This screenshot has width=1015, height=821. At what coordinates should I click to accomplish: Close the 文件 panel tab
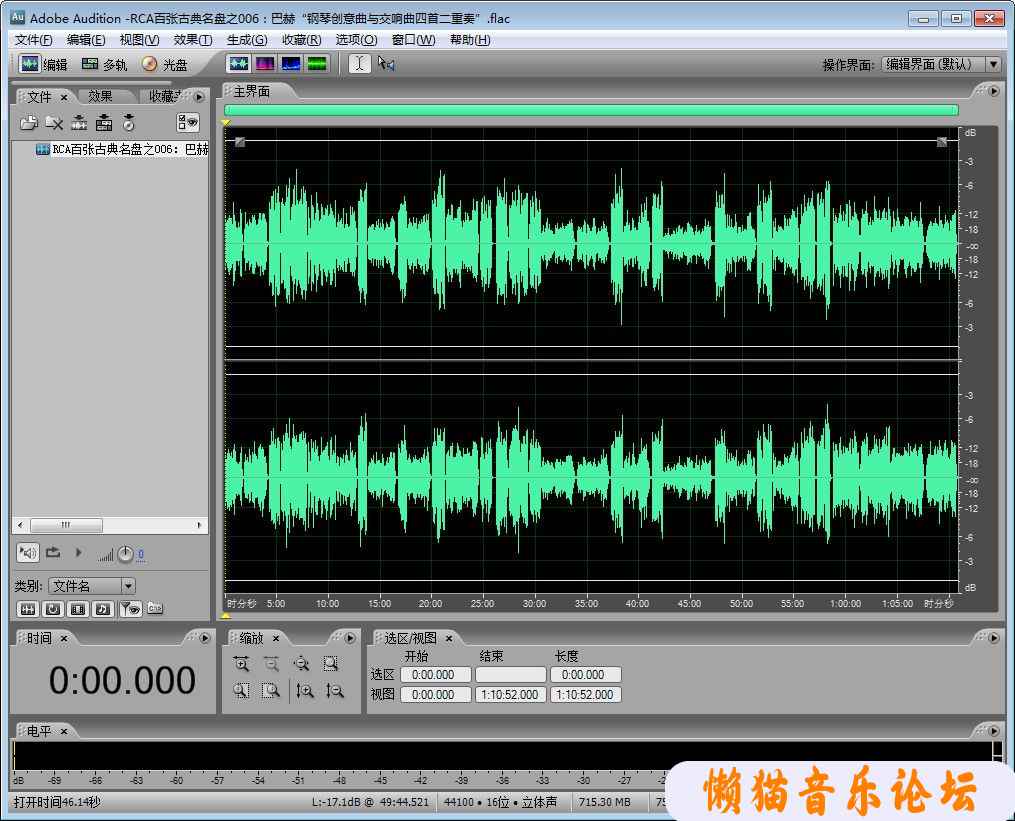pos(64,97)
